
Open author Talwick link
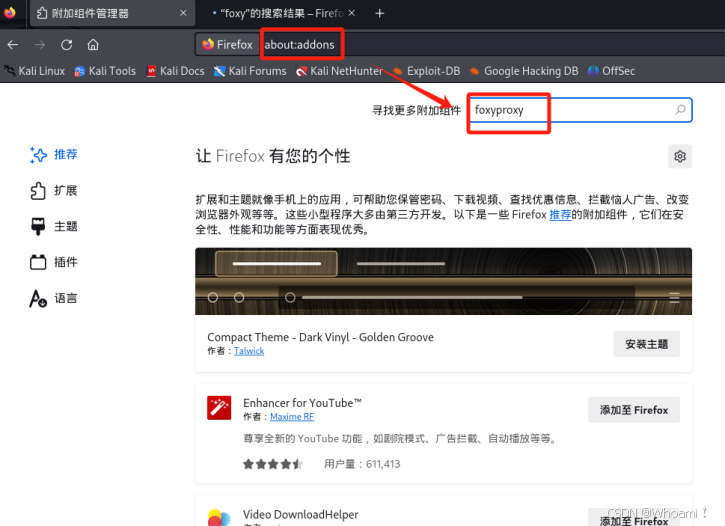coord(249,351)
